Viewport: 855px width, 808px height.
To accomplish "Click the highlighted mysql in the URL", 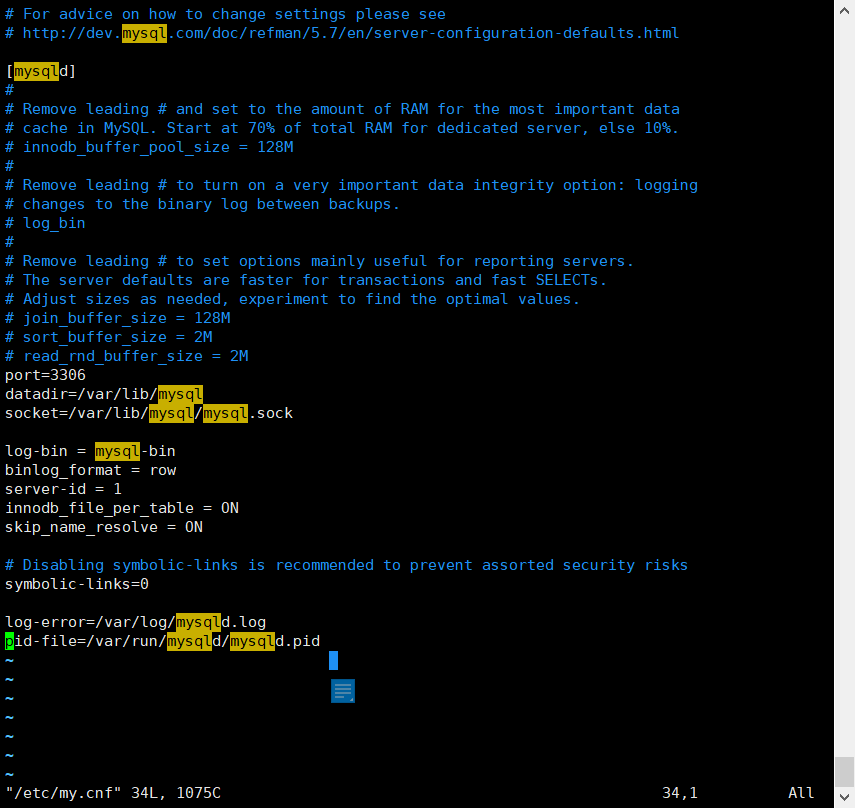I will pyautogui.click(x=144, y=33).
